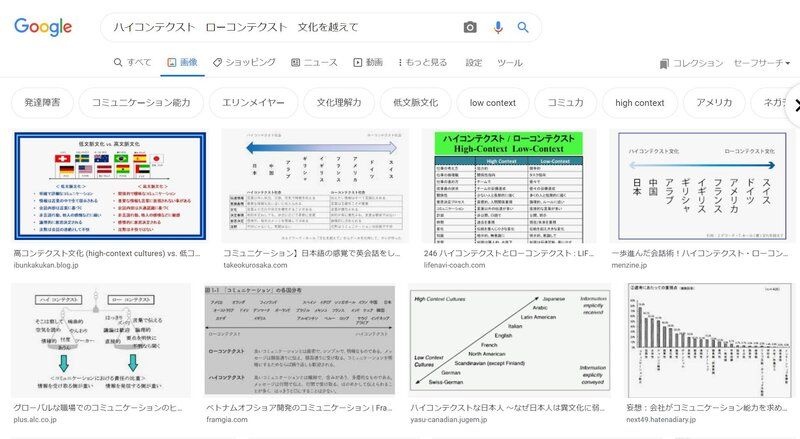800x439 pixels.
Task: Start voice search with microphone icon
Action: coord(497,27)
